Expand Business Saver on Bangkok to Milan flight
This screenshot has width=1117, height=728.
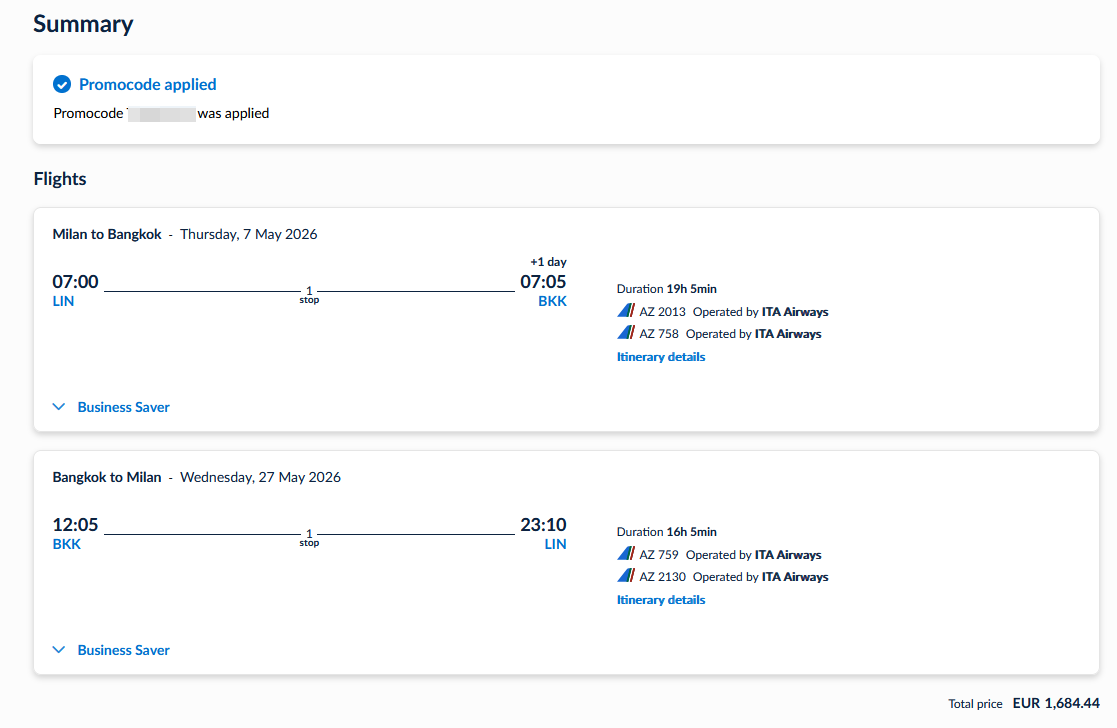coord(111,650)
